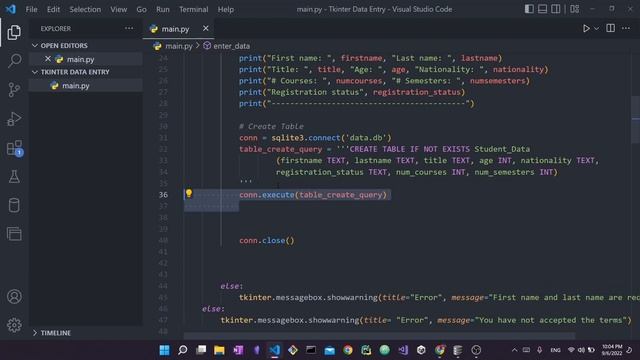Open OBS Studio from the taskbar
640x360 pixels.
coord(476,350)
